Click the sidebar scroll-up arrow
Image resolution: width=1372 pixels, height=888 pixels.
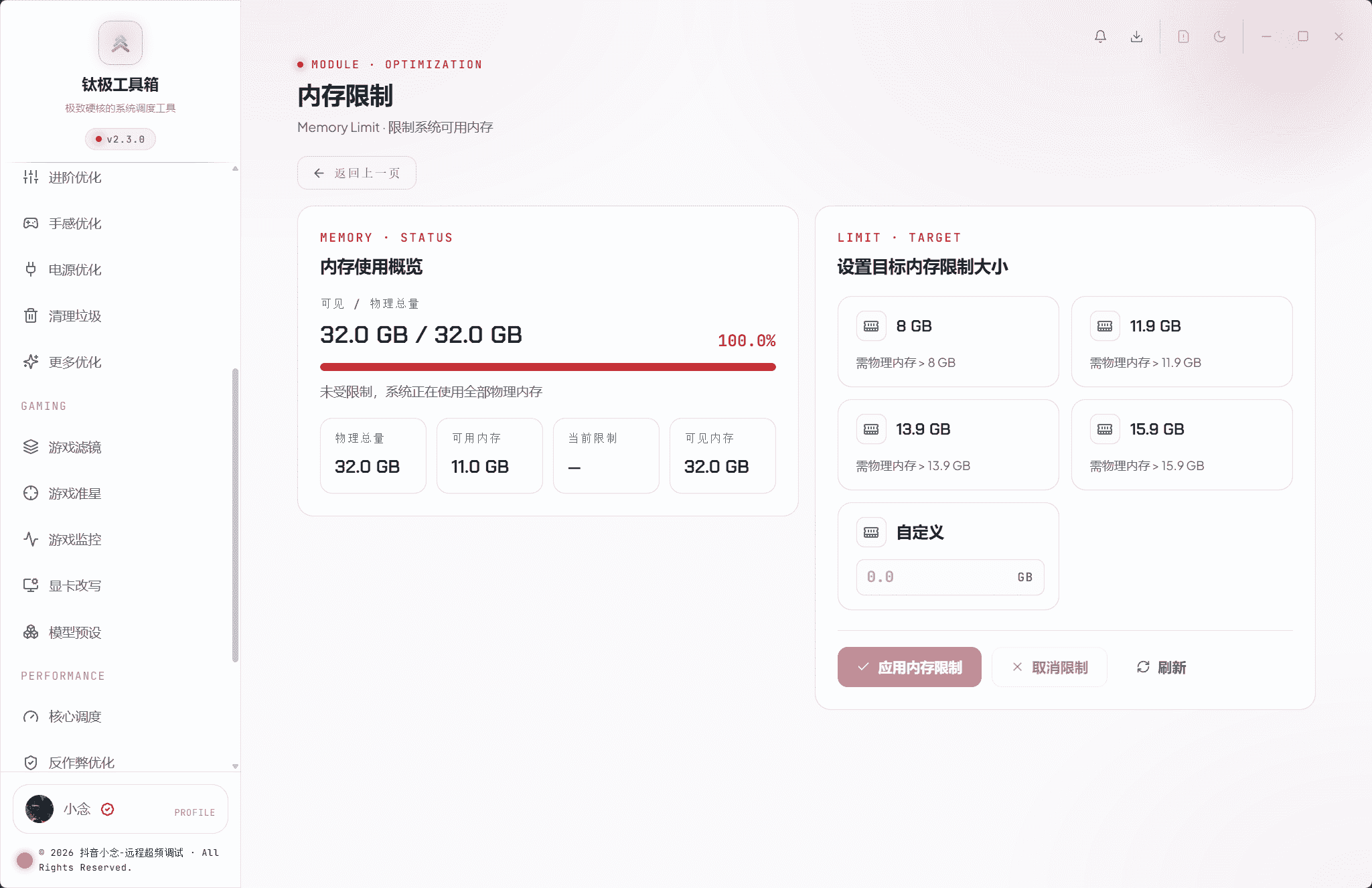coord(235,169)
